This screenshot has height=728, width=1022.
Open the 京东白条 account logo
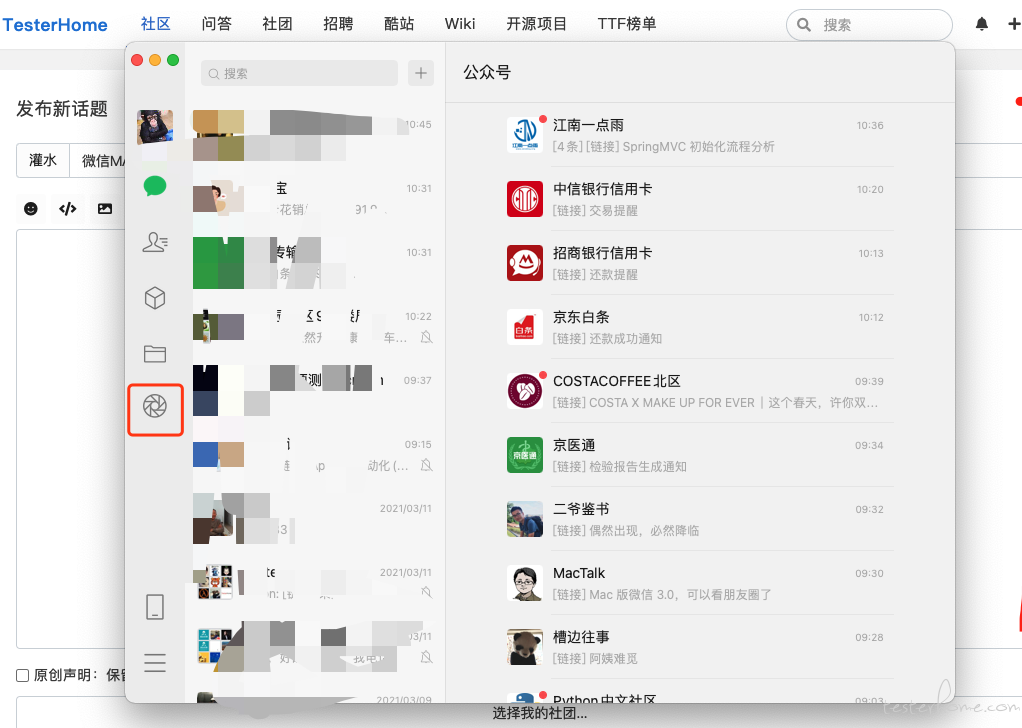[x=525, y=327]
